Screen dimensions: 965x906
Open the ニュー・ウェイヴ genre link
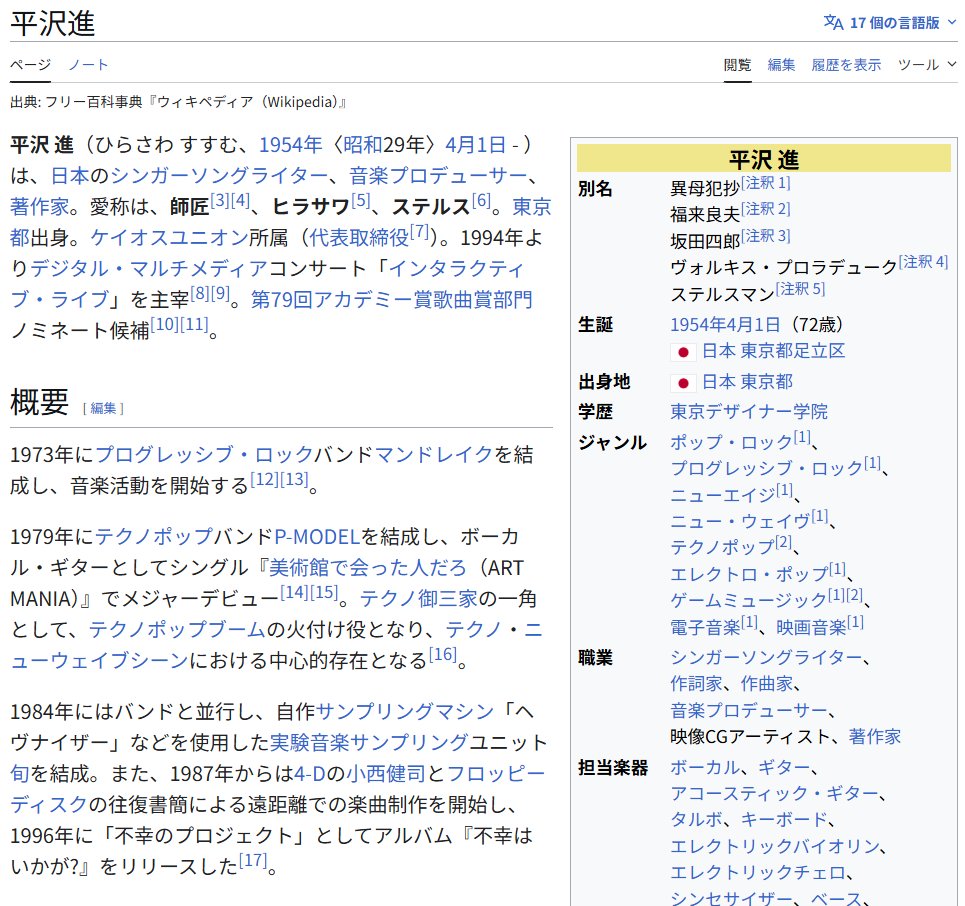point(740,521)
